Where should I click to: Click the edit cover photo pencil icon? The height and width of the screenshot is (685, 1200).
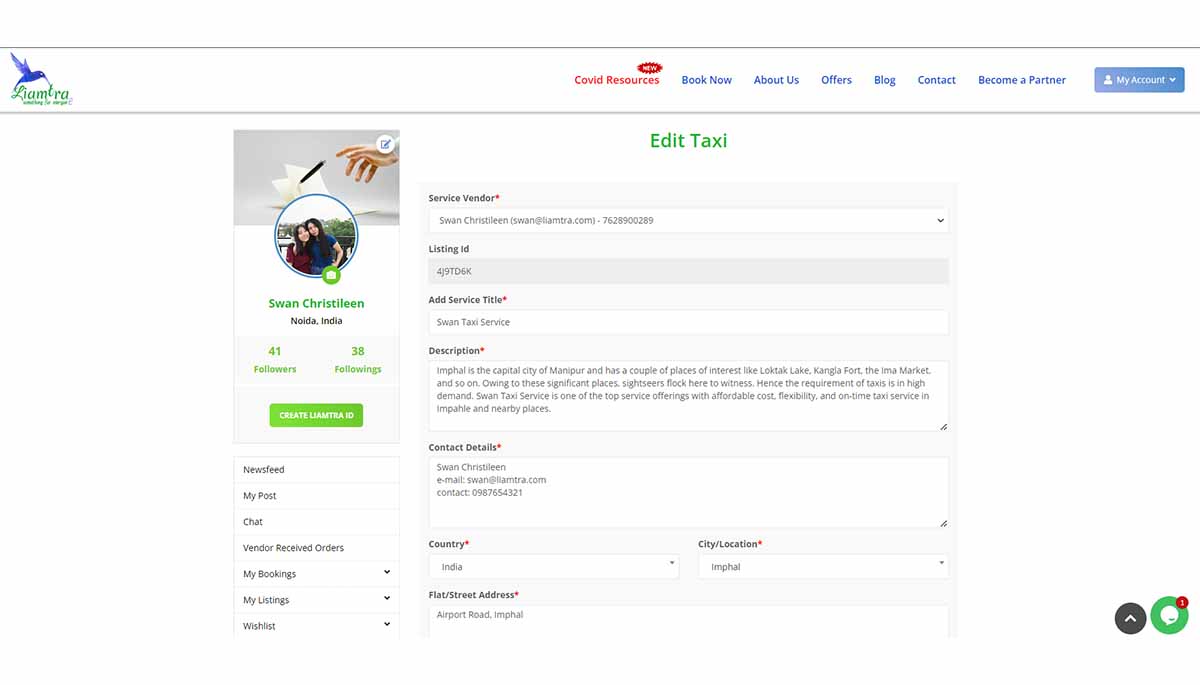pos(385,144)
